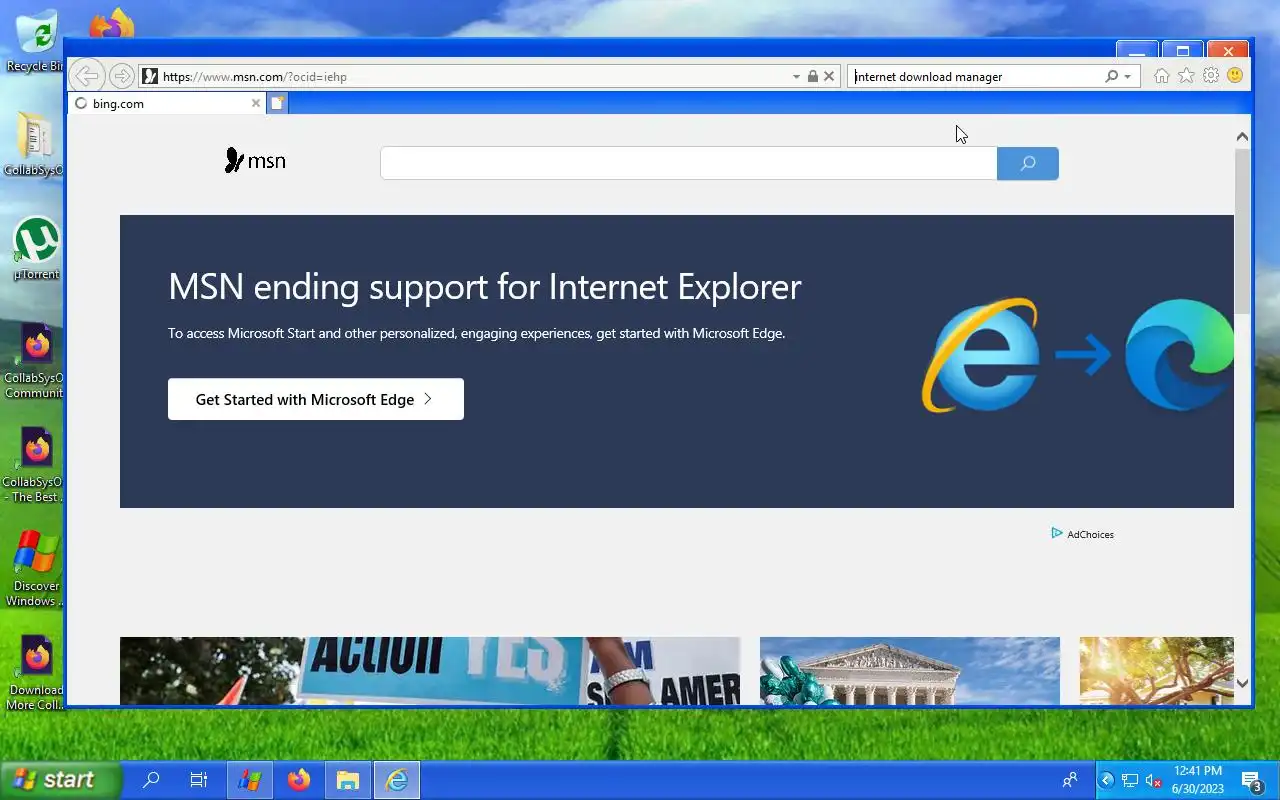Click the vertical scrollbar thumb
Viewport: 1280px width, 800px height.
[x=1242, y=232]
